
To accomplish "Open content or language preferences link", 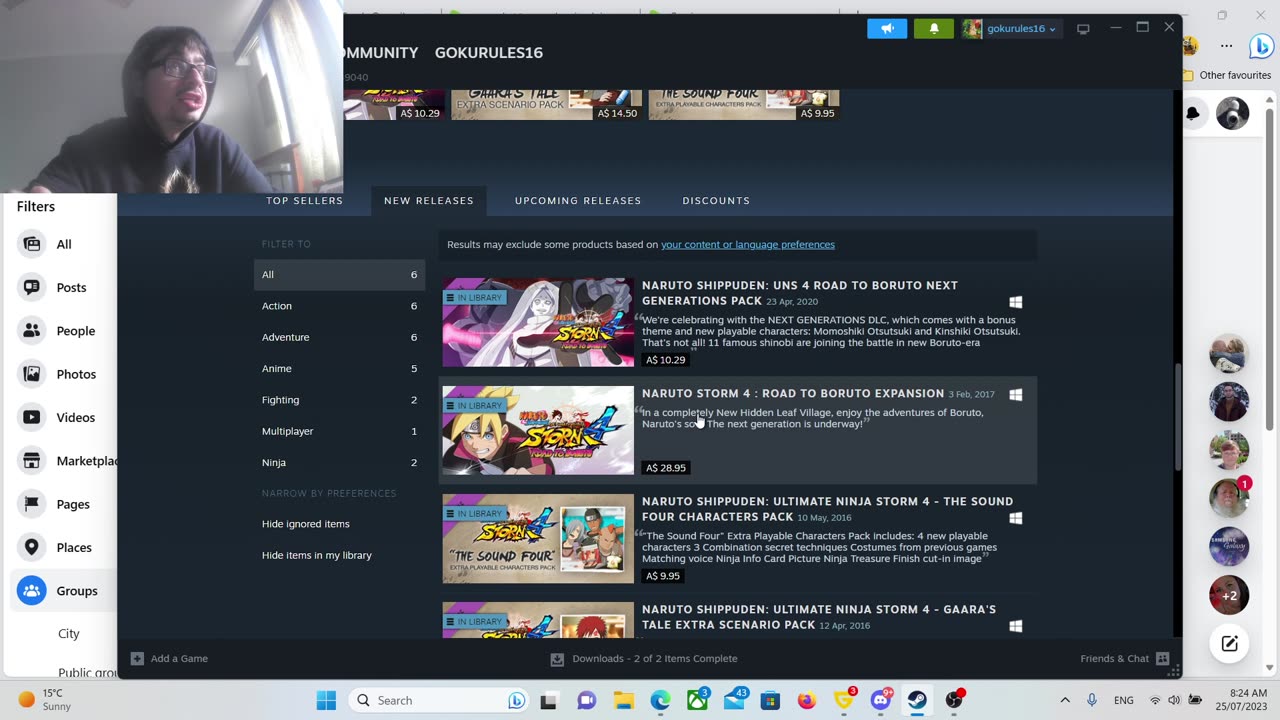I will 747,245.
